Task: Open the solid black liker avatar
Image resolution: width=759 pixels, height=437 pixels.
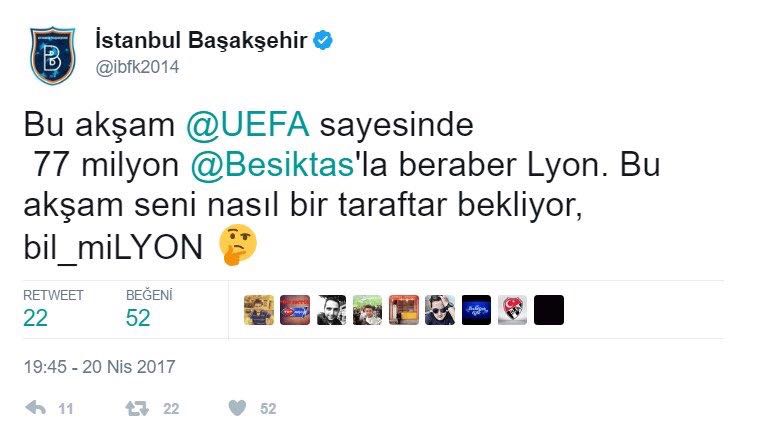Action: coord(549,310)
